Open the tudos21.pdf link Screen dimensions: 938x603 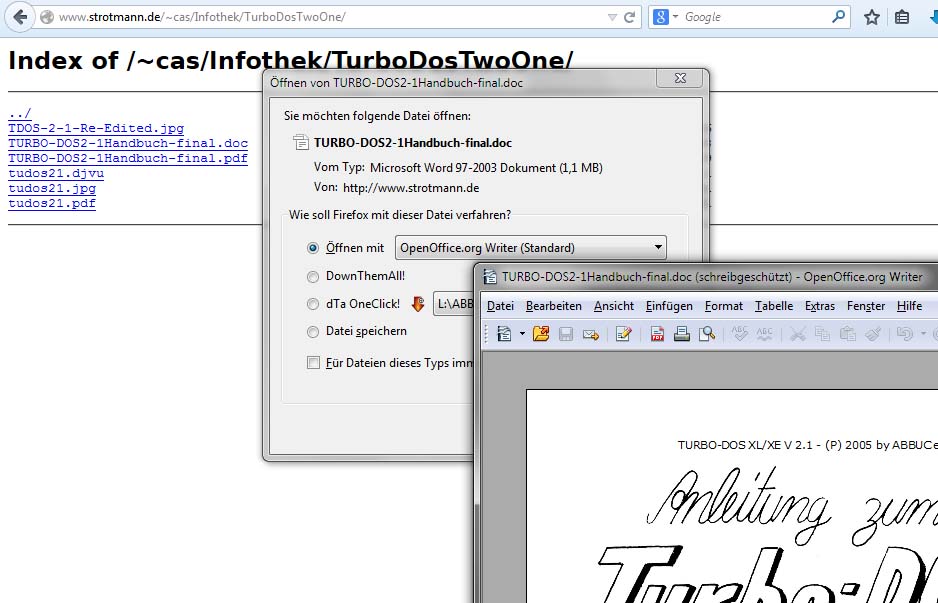click(x=52, y=203)
